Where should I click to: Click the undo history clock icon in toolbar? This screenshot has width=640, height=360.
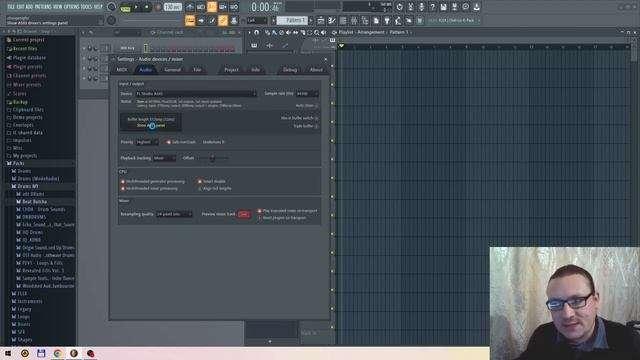pos(400,7)
